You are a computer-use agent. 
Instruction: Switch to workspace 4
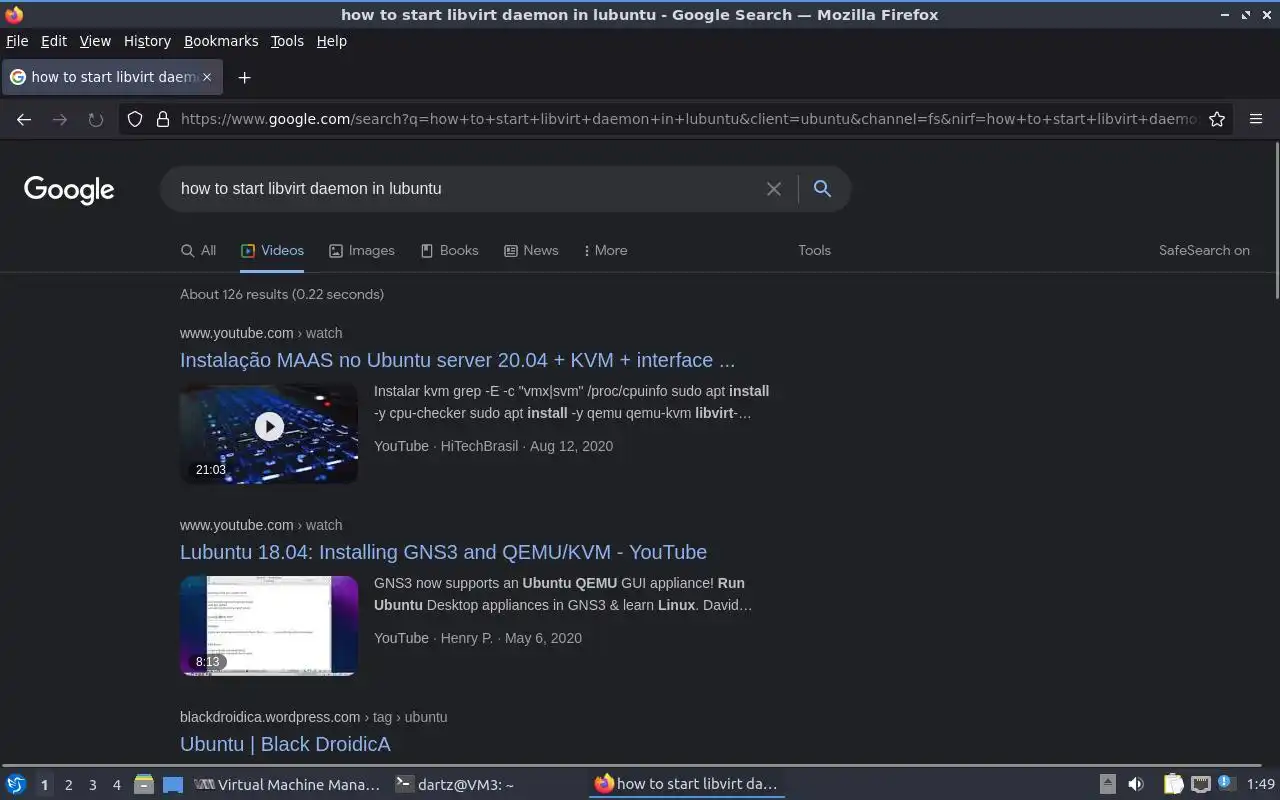click(x=117, y=785)
